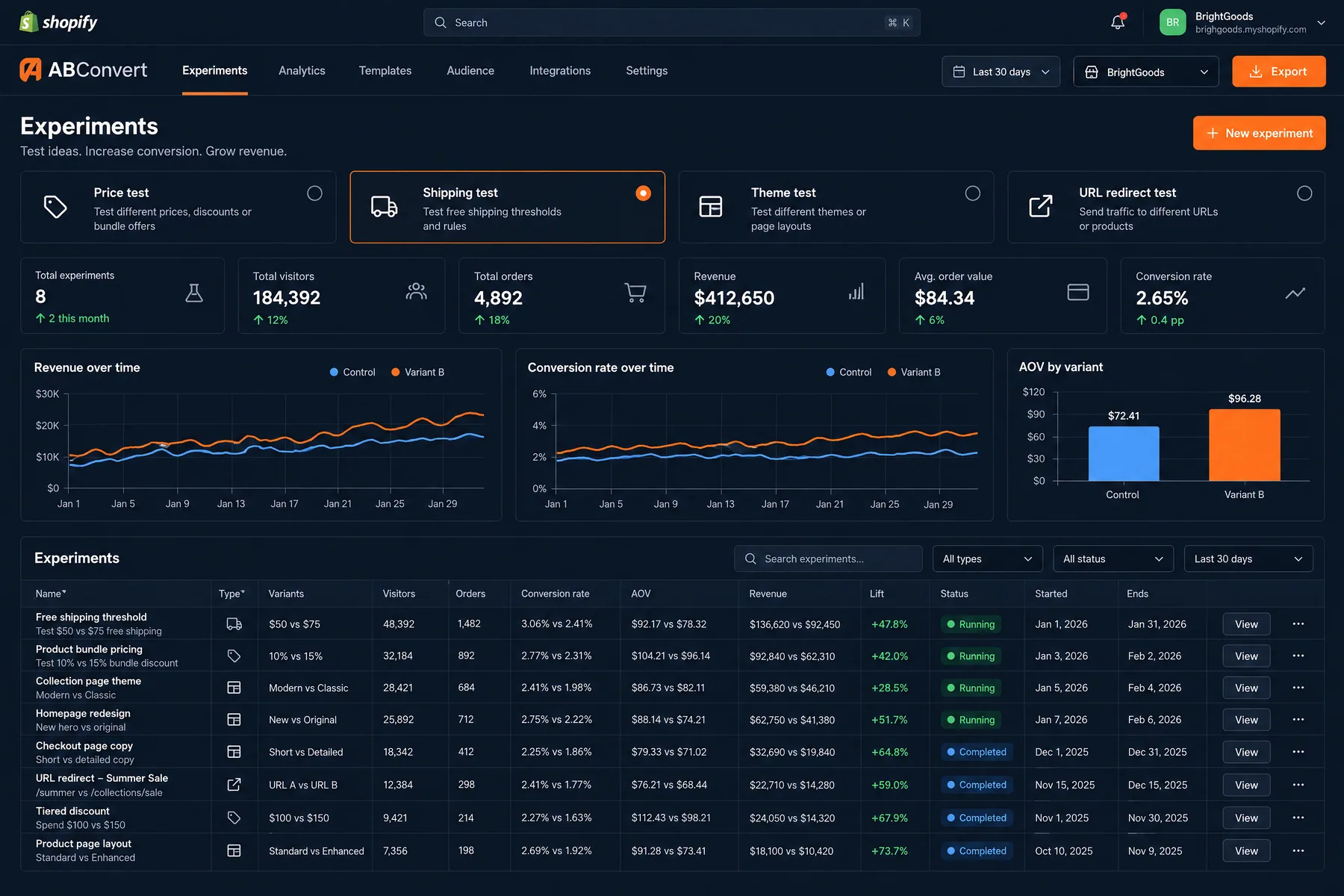Click the Price test tag icon
The width and height of the screenshot is (1344, 896).
tap(55, 207)
